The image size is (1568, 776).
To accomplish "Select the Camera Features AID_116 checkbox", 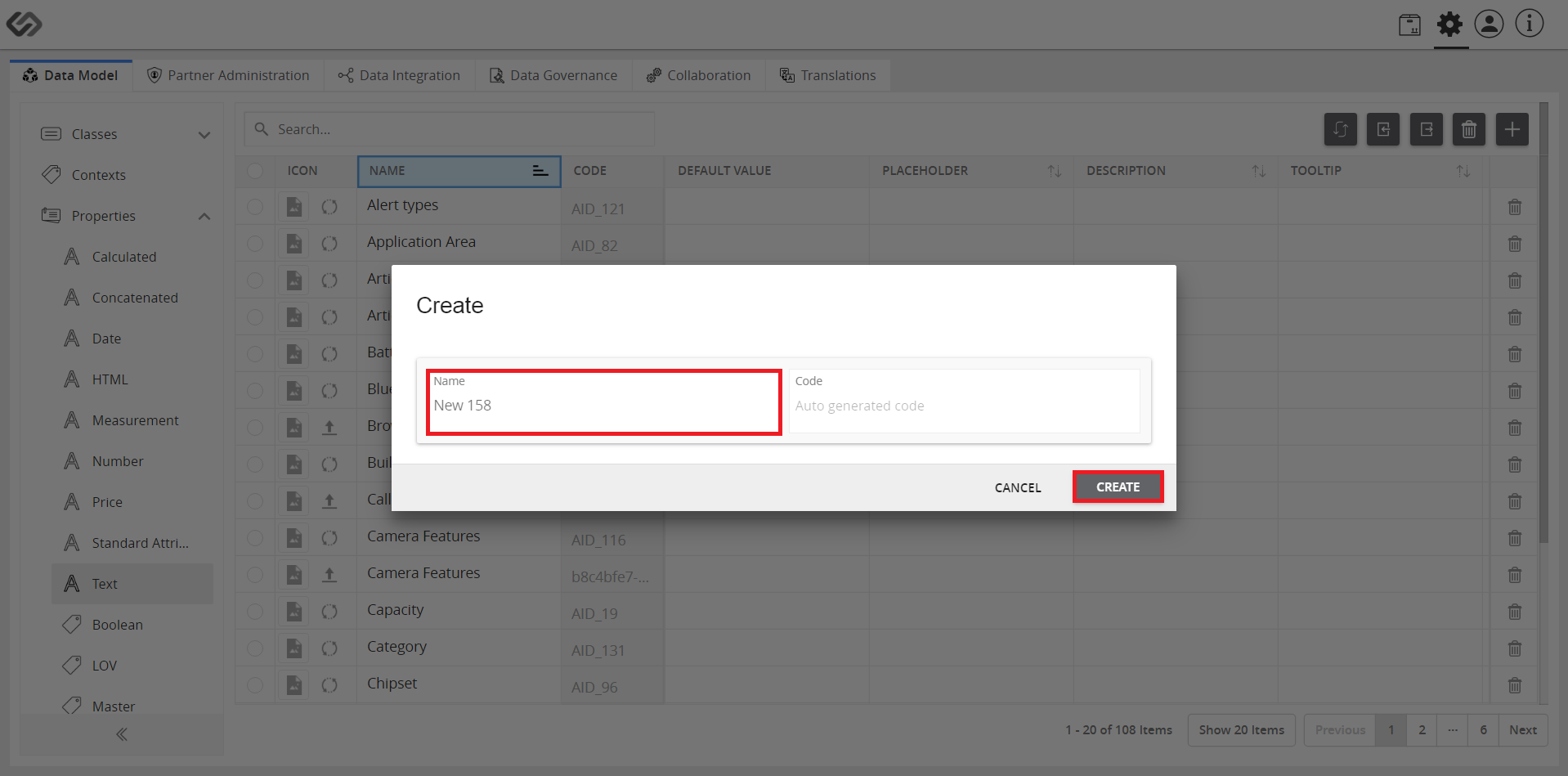I will tap(255, 538).
